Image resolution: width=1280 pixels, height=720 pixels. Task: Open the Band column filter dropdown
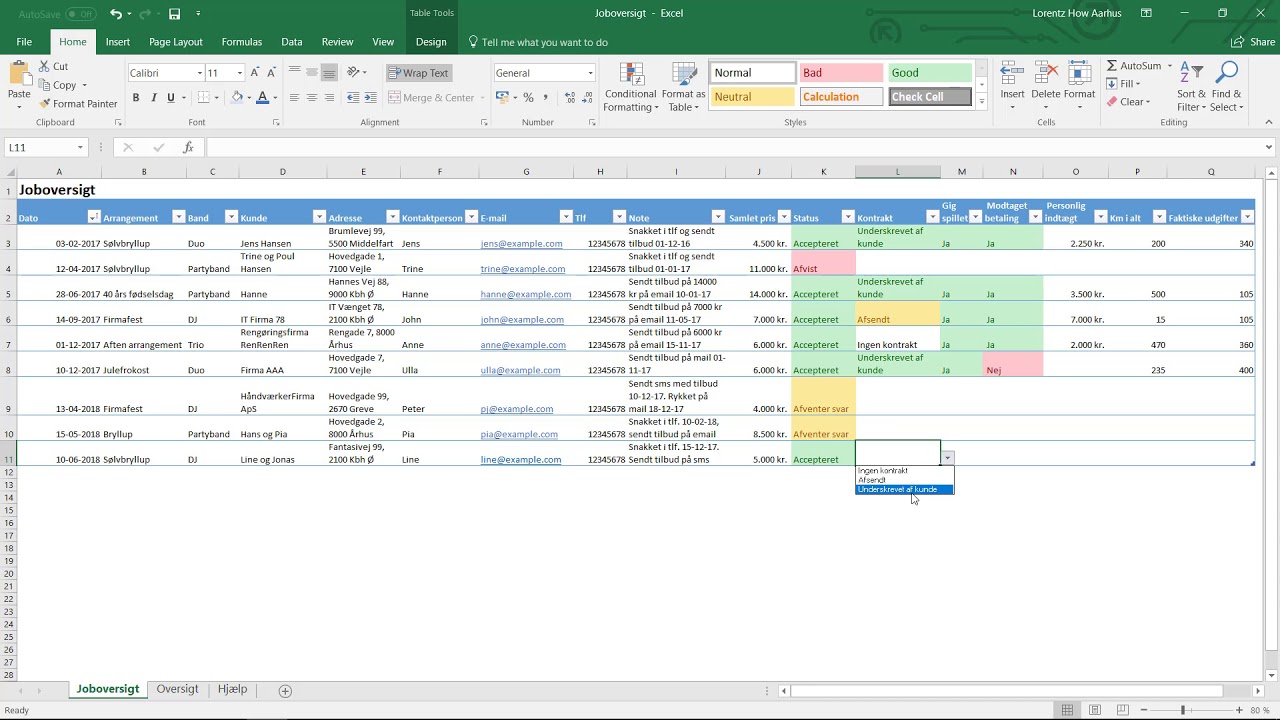pos(231,217)
